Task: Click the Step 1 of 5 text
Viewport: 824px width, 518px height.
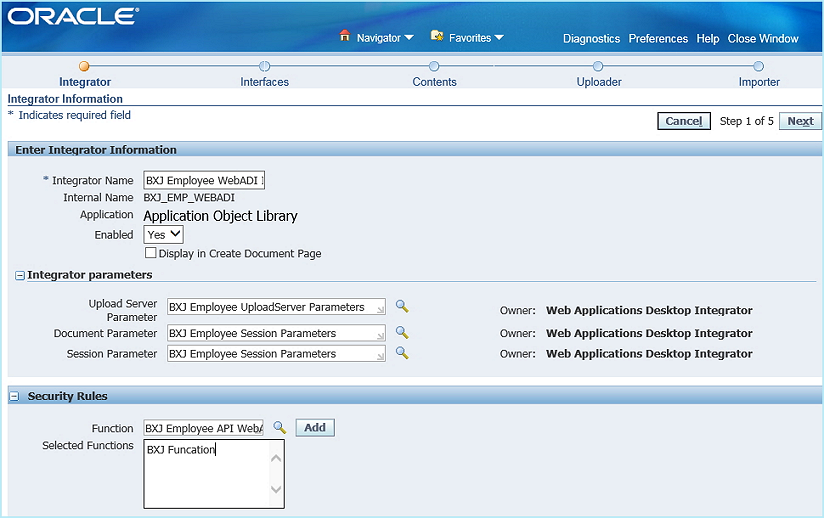Action: 746,121
